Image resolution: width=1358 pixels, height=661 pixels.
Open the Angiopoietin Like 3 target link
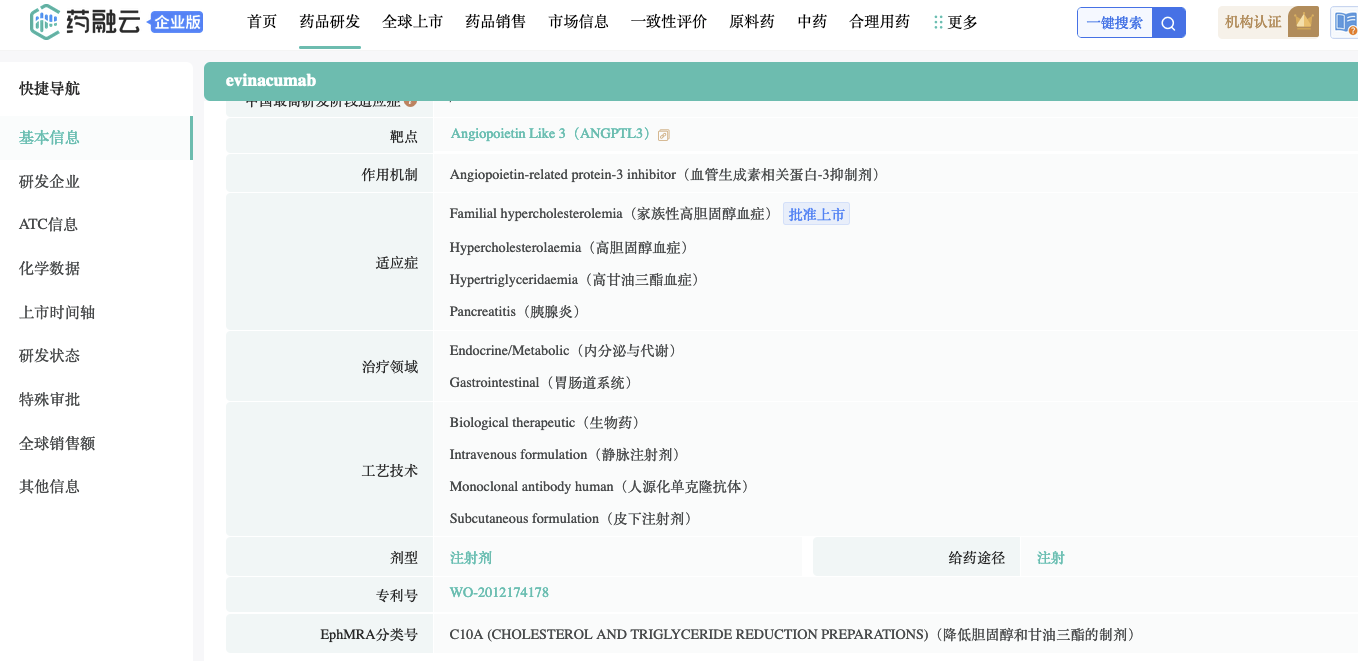tap(551, 134)
